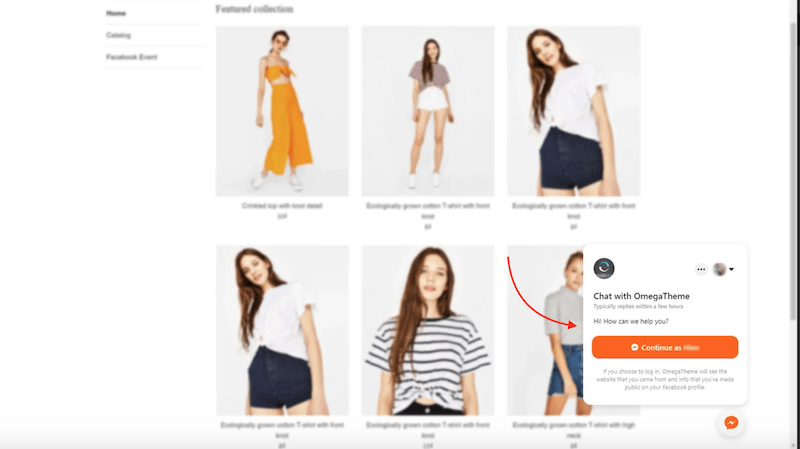Open top-right white tee and navy shorts photo
This screenshot has height=449, width=800.
573,111
